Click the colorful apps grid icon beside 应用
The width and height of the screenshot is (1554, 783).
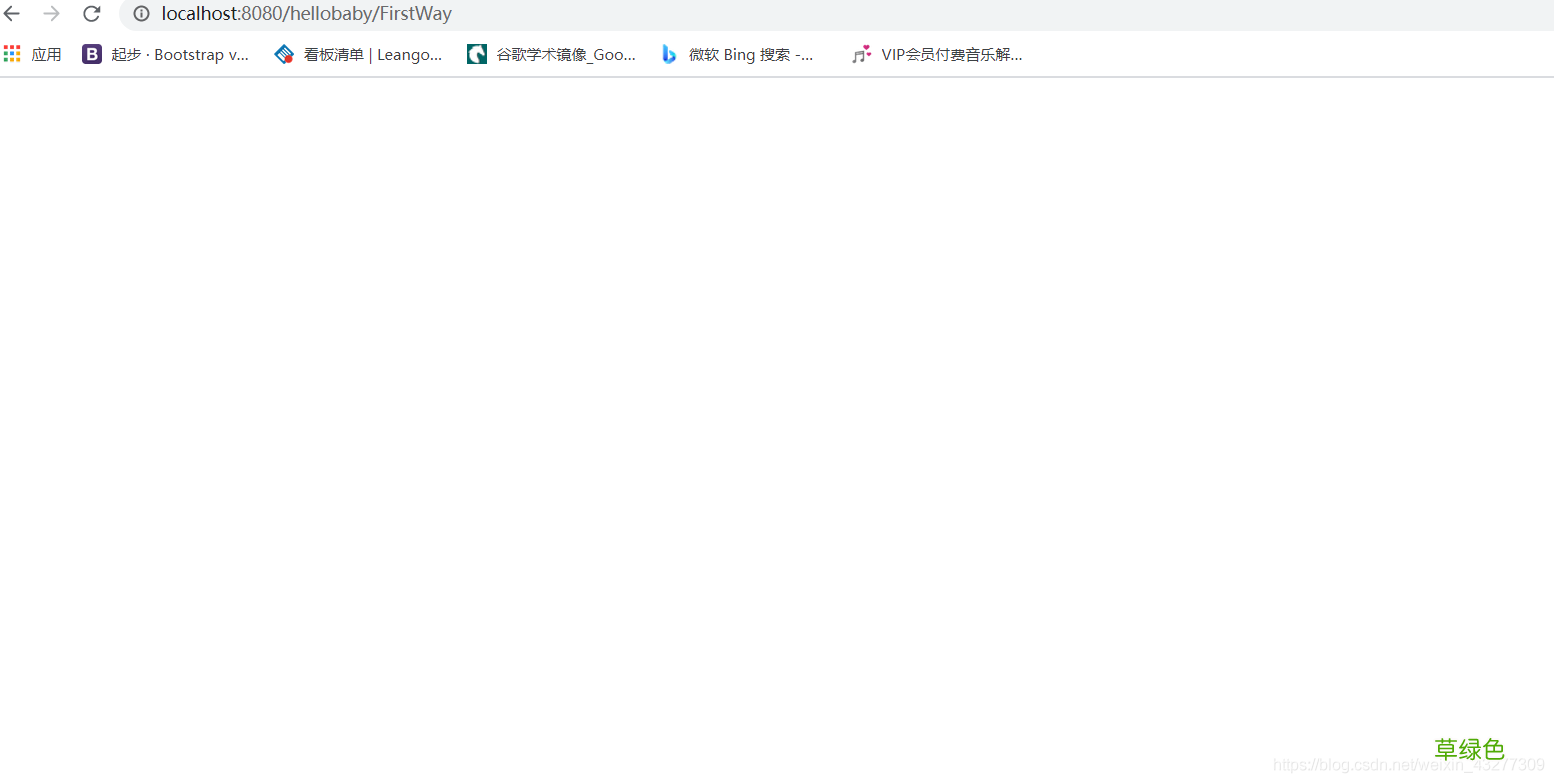11,53
